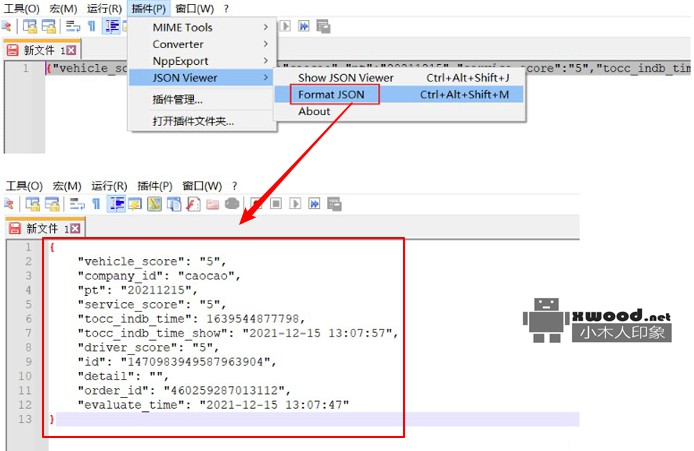Click Save Recorded Macro icon in upper toolbar

323,27
